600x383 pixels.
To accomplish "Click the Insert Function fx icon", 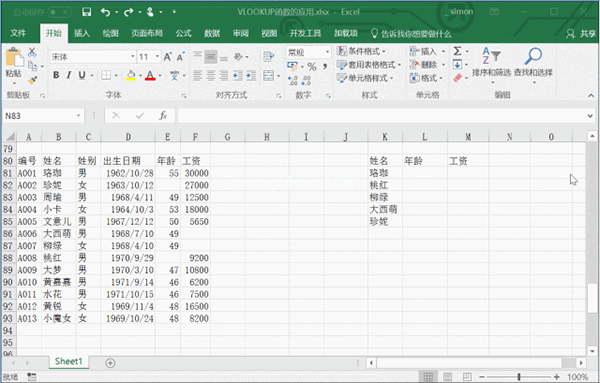I will (163, 115).
